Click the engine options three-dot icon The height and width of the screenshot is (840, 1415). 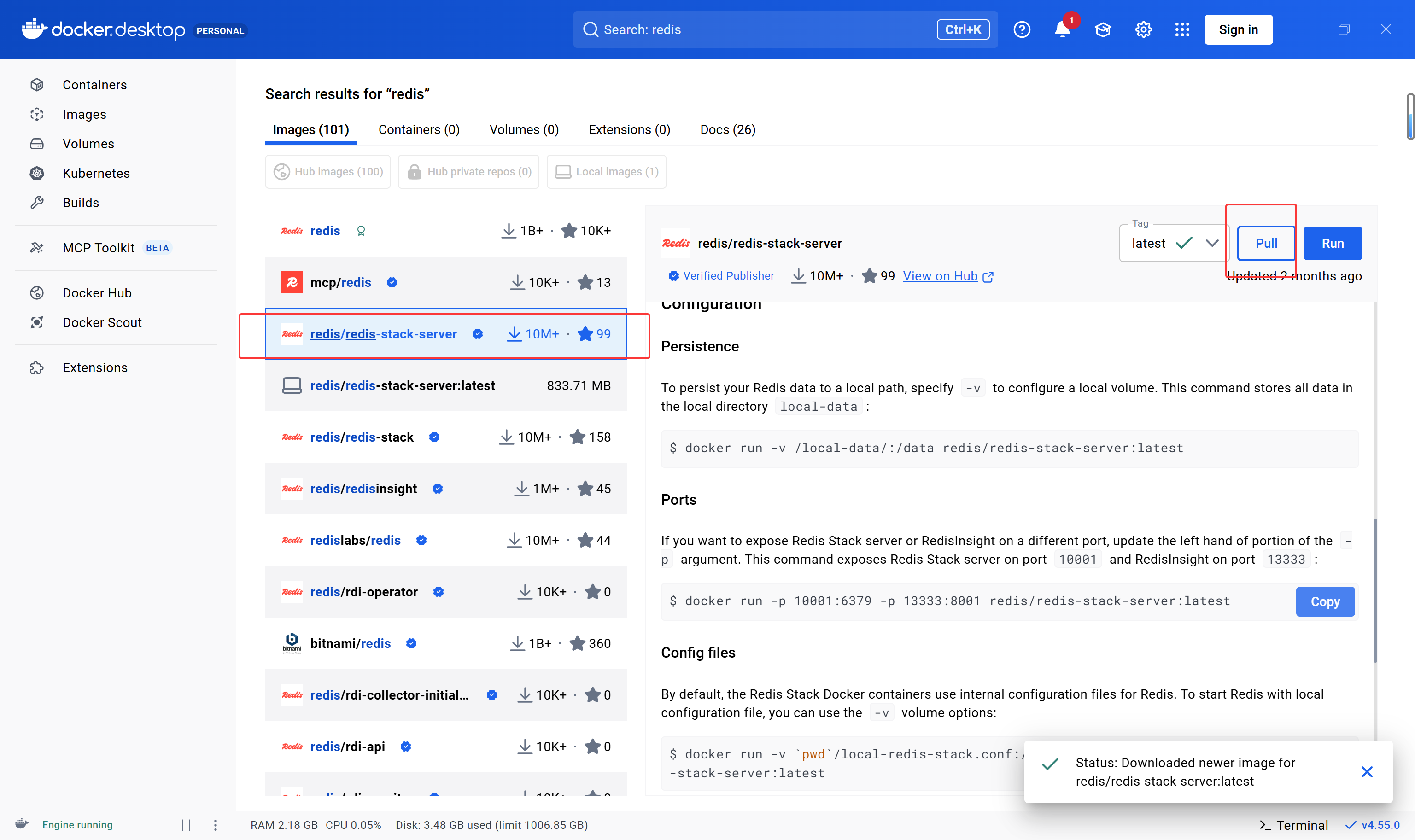(x=215, y=825)
